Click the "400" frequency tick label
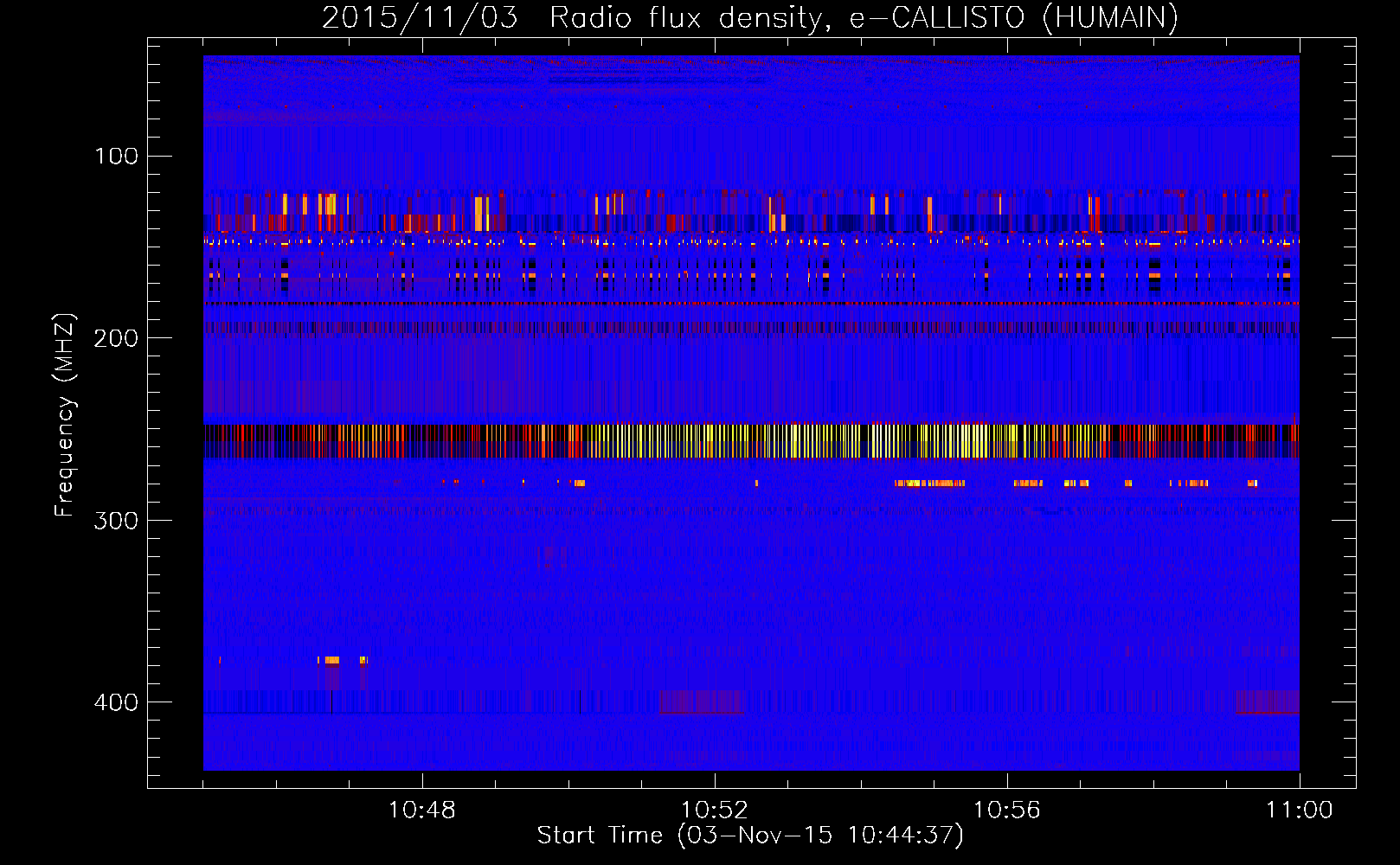 [x=116, y=702]
